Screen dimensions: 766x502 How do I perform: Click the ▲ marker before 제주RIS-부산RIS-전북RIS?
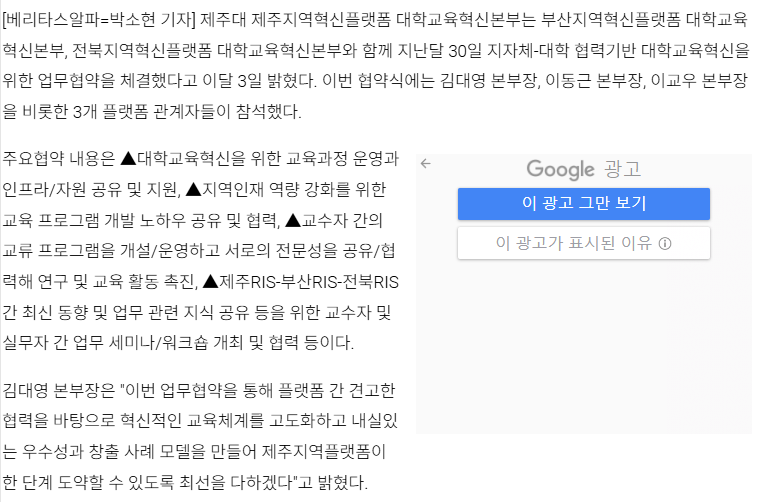(211, 281)
